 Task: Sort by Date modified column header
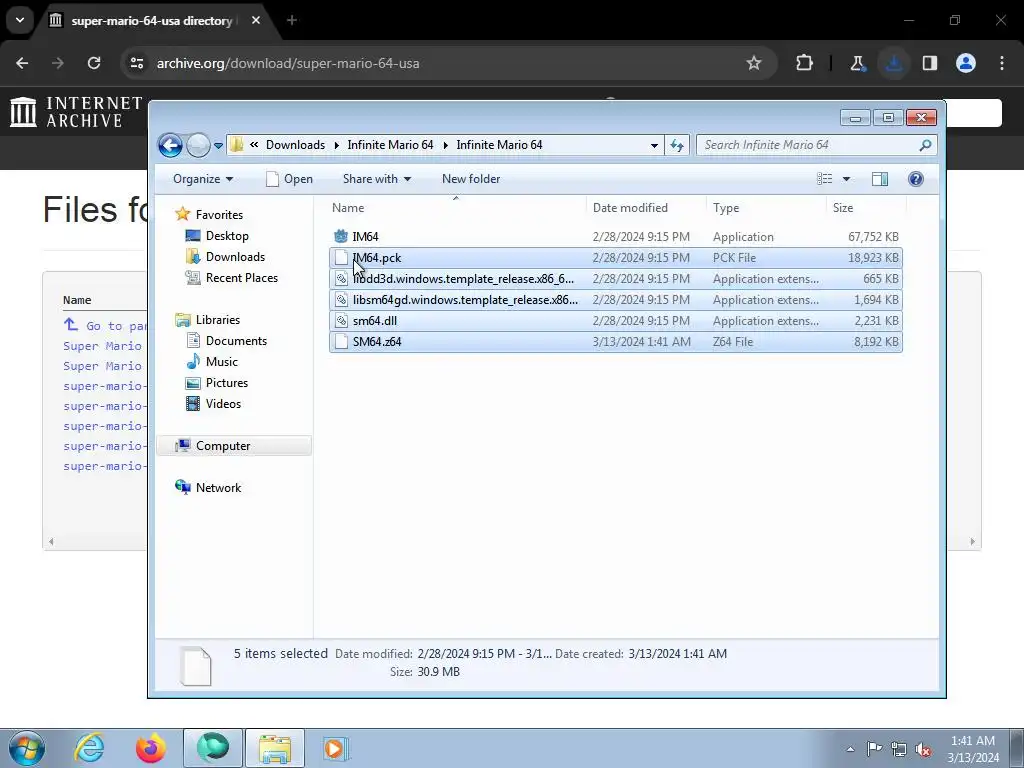point(630,208)
